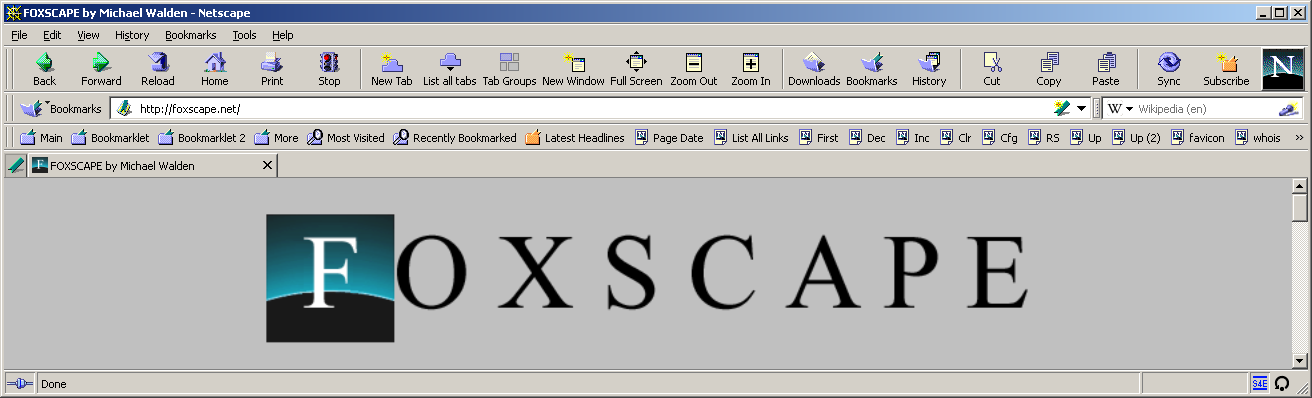Image resolution: width=1312 pixels, height=398 pixels.
Task: Run the List All Links bookmarklet
Action: point(751,138)
